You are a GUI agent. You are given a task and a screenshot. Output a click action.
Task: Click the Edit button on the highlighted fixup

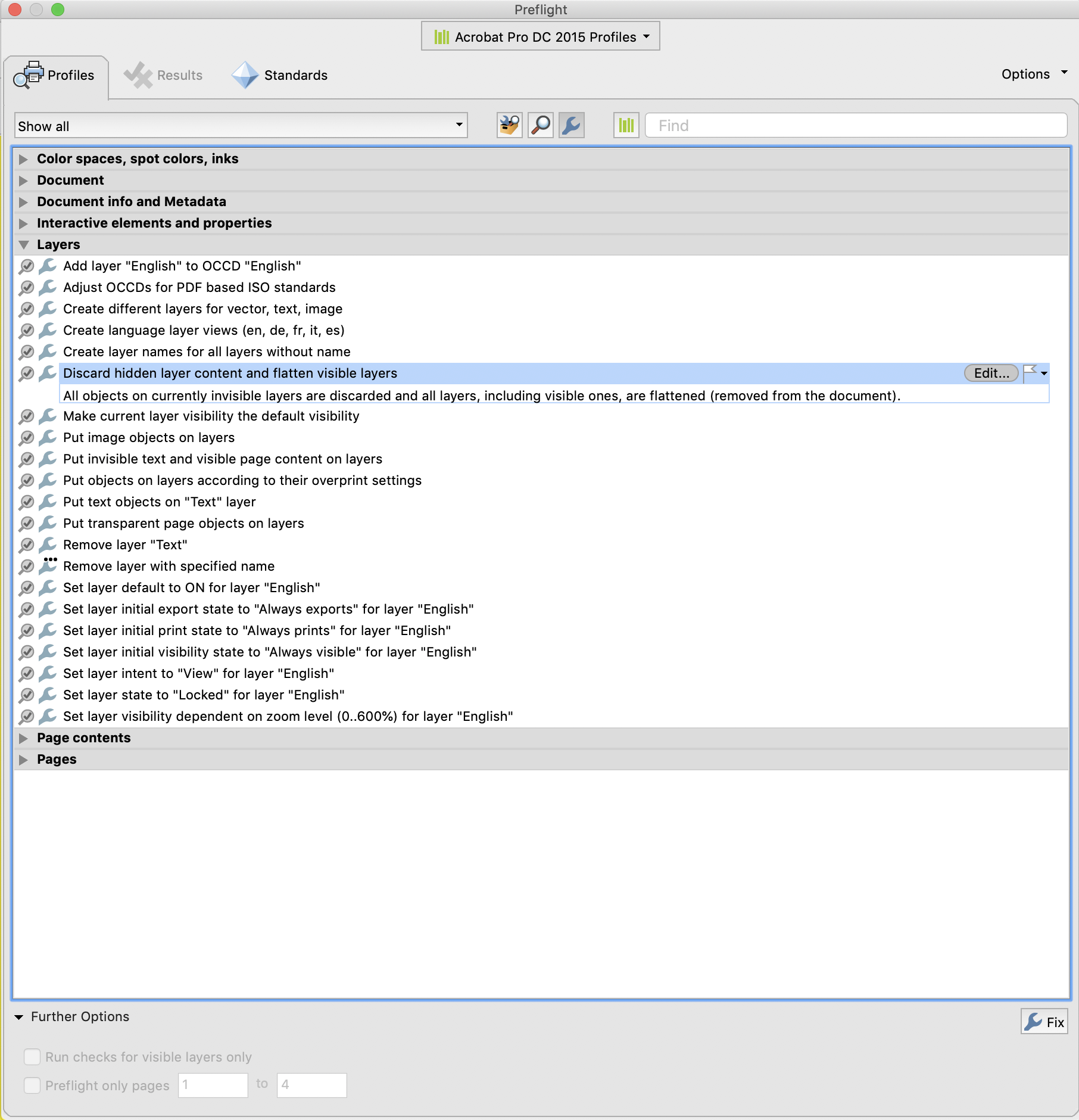coord(990,373)
